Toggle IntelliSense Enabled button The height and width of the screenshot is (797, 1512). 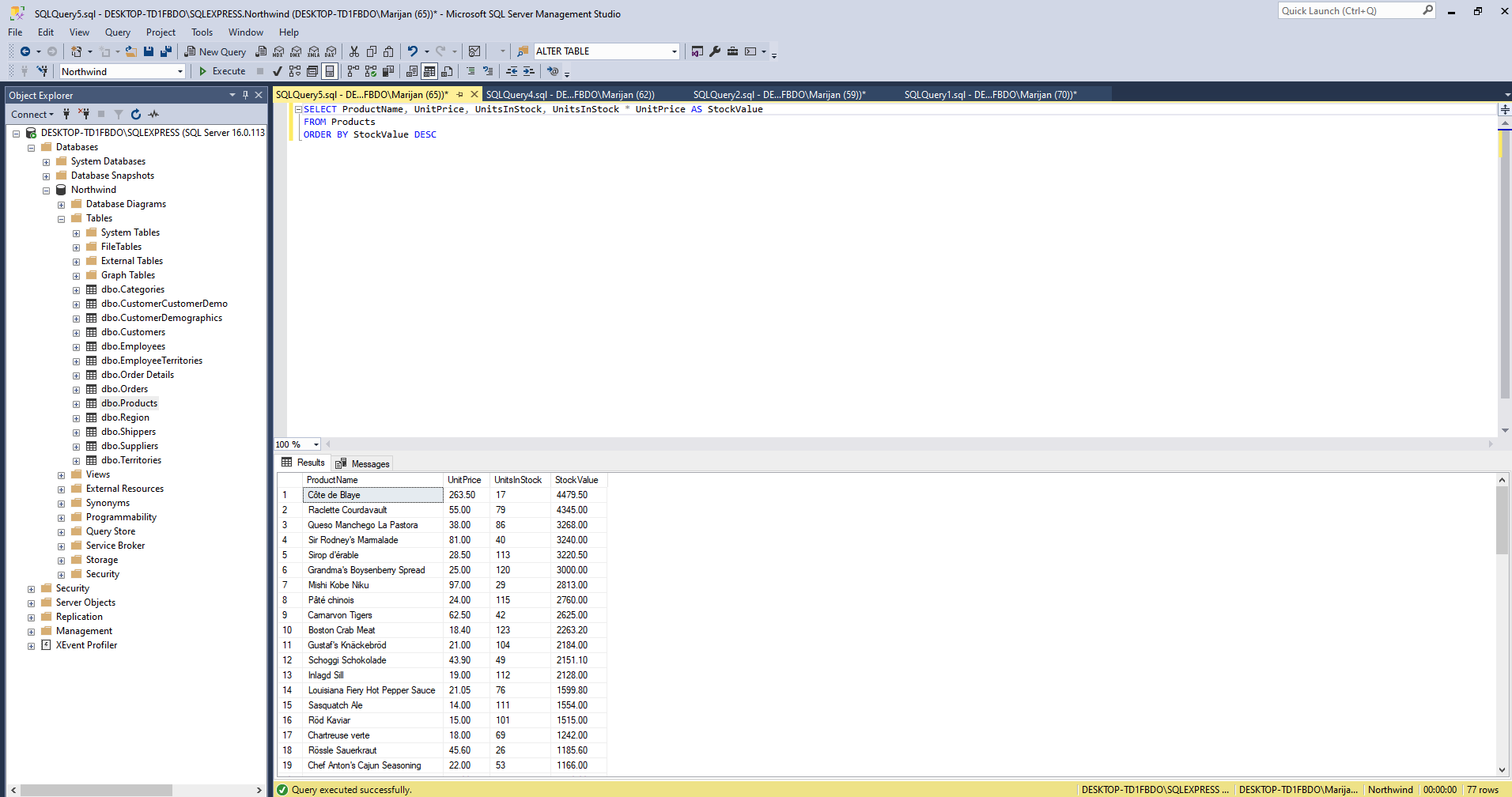click(330, 71)
